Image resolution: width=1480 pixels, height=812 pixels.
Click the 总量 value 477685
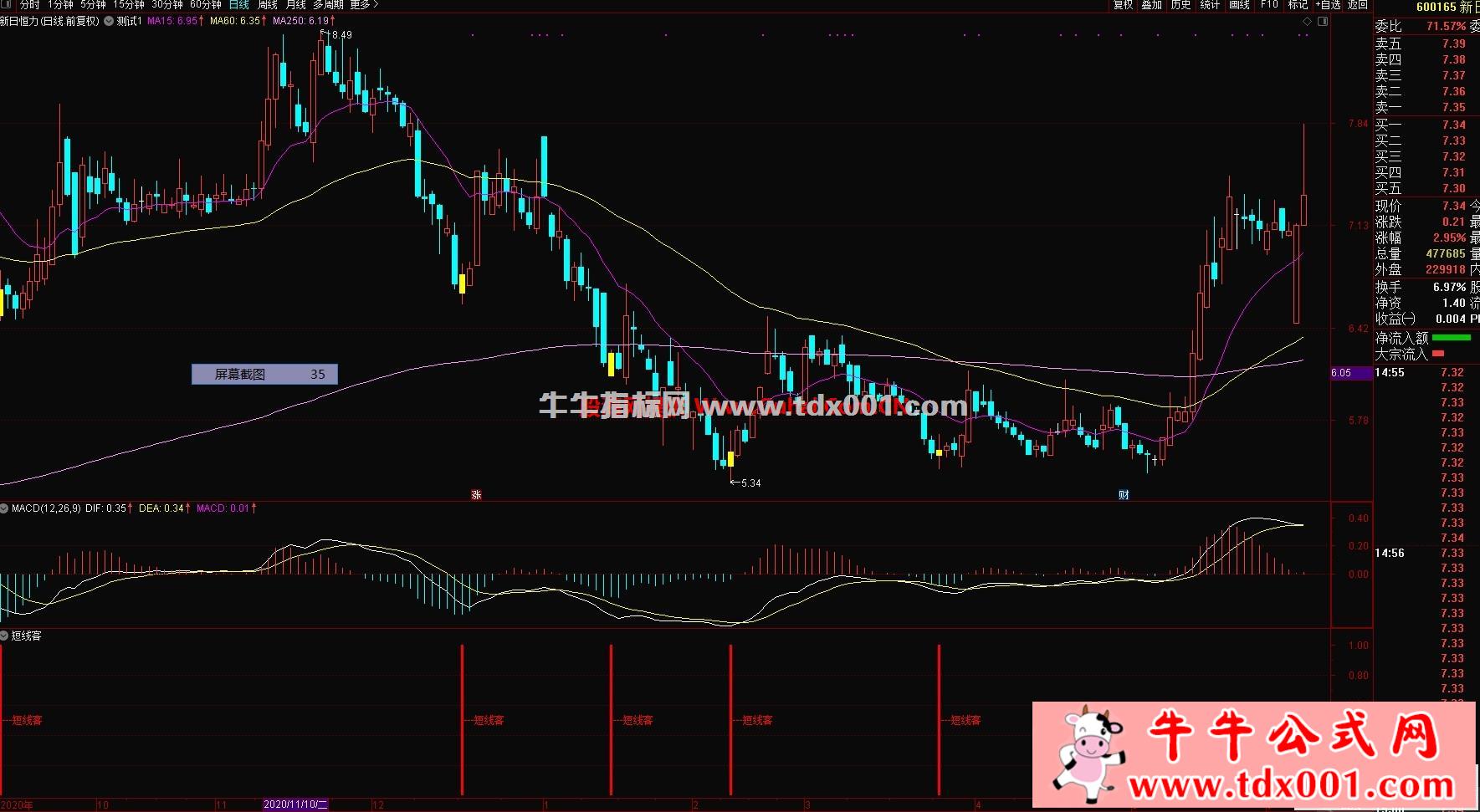click(1445, 253)
